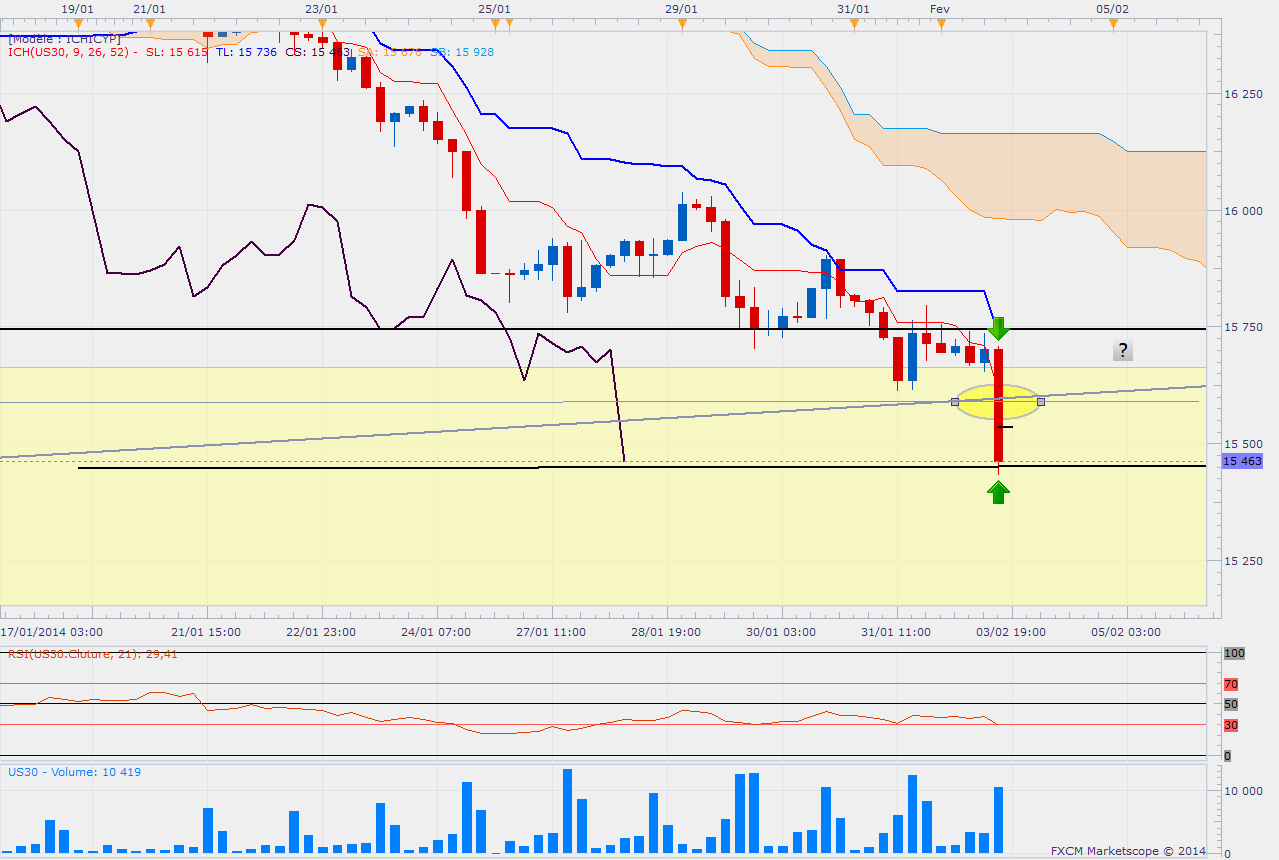Click the 15 250 price axis label

coord(1243,560)
